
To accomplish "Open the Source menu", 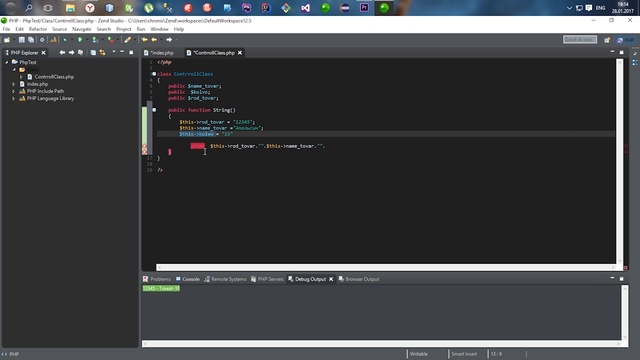I will (x=59, y=29).
